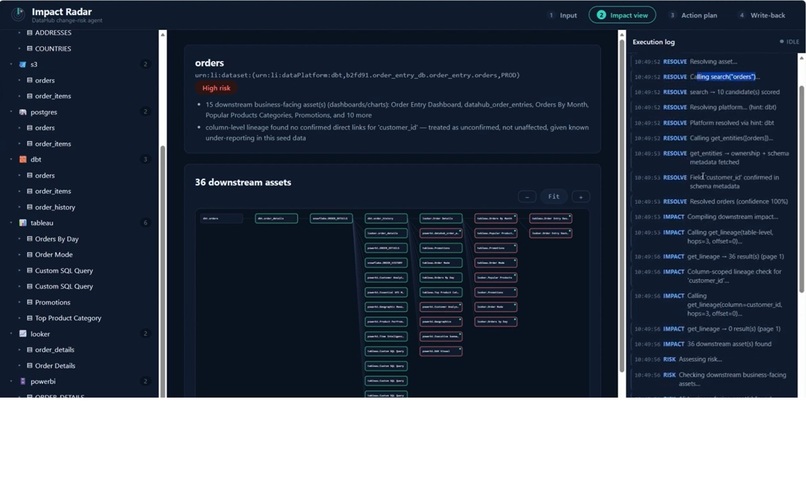Viewport: 806px width, 497px height.
Task: Click the table icon beside order_details
Action: click(29, 350)
